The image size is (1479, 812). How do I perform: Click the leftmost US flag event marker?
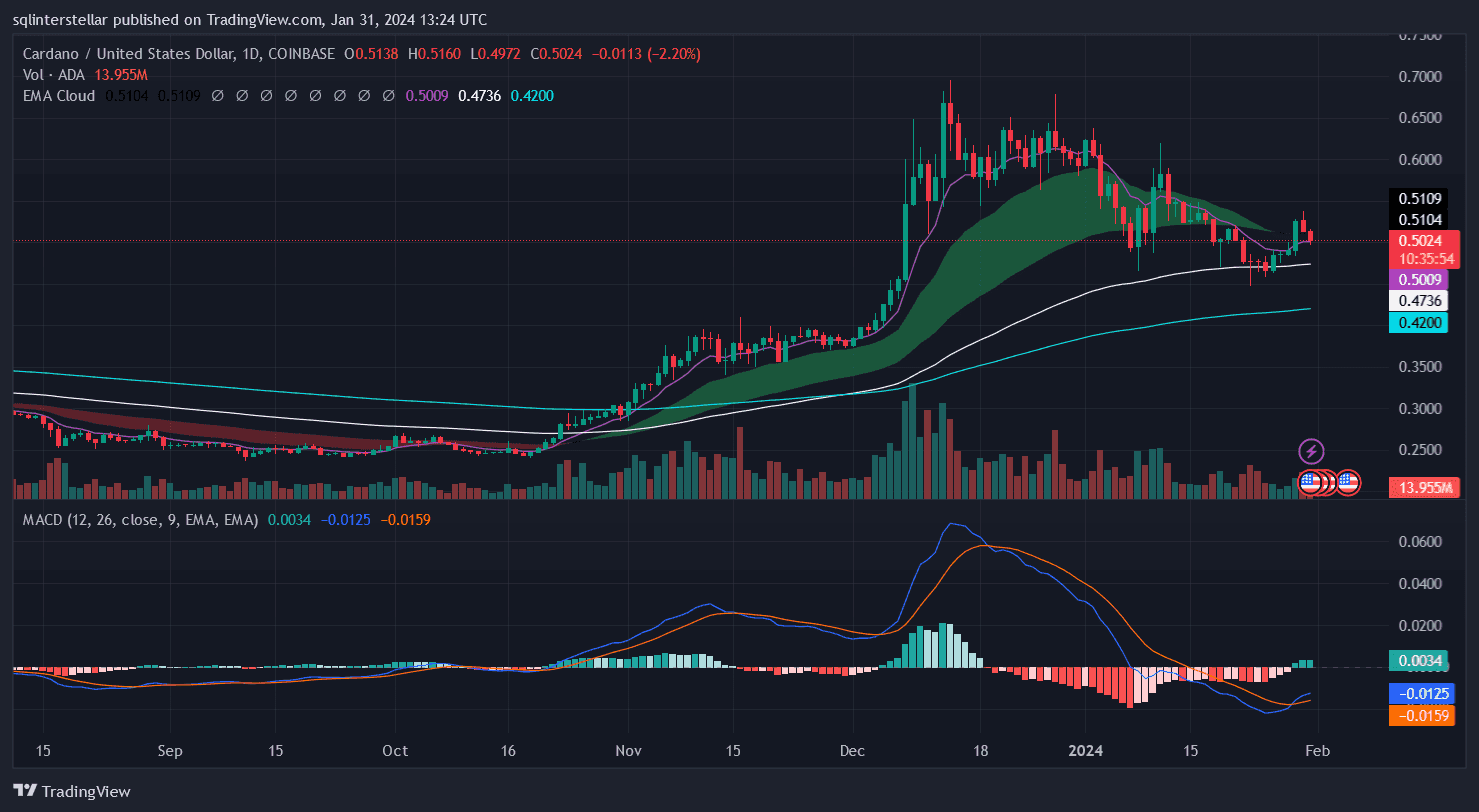point(1308,482)
